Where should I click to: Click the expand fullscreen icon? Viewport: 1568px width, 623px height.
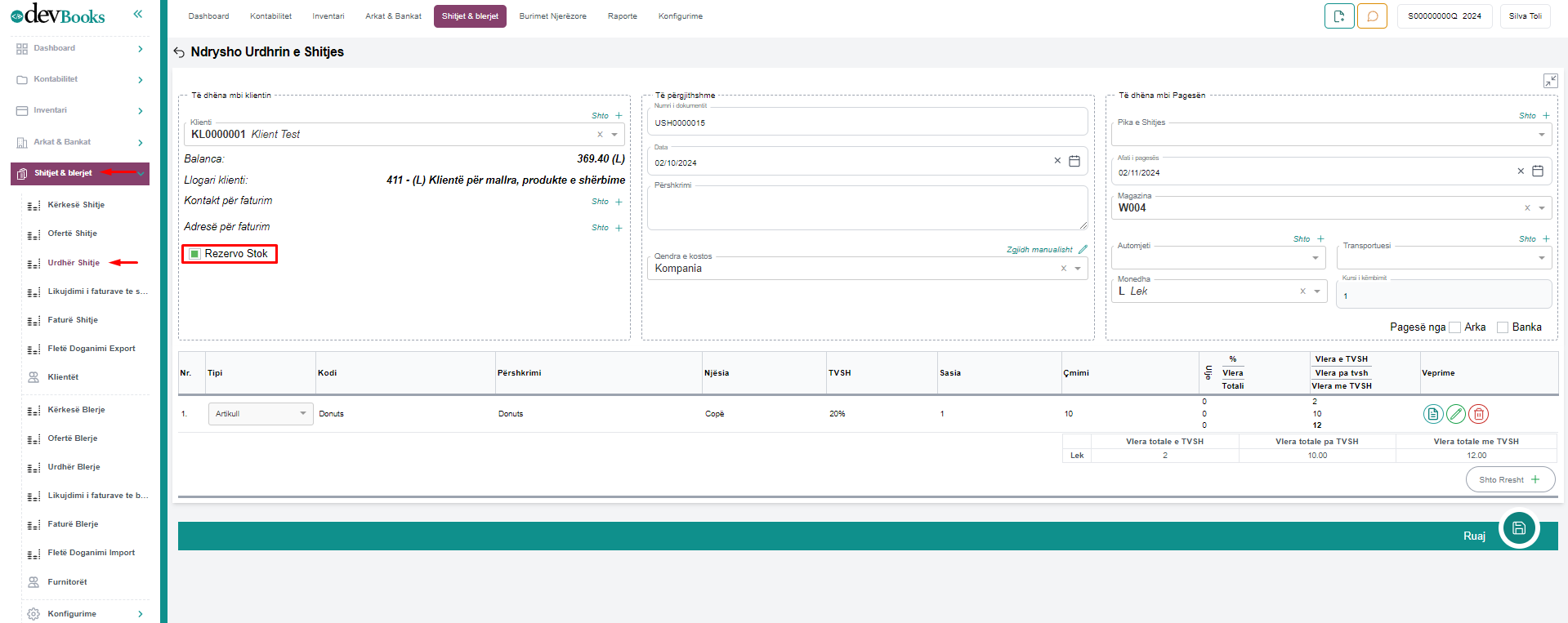[x=1550, y=81]
